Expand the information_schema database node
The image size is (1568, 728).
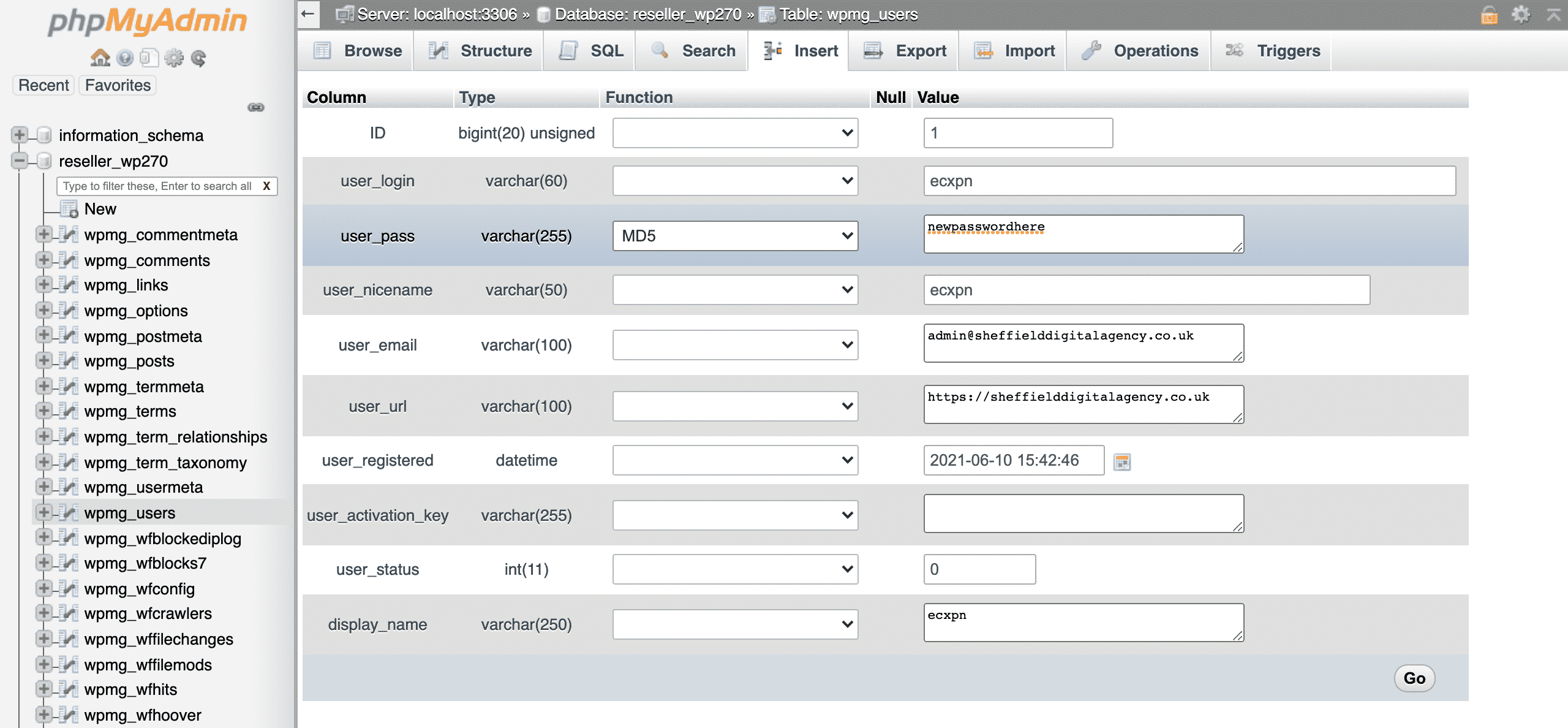click(x=20, y=135)
